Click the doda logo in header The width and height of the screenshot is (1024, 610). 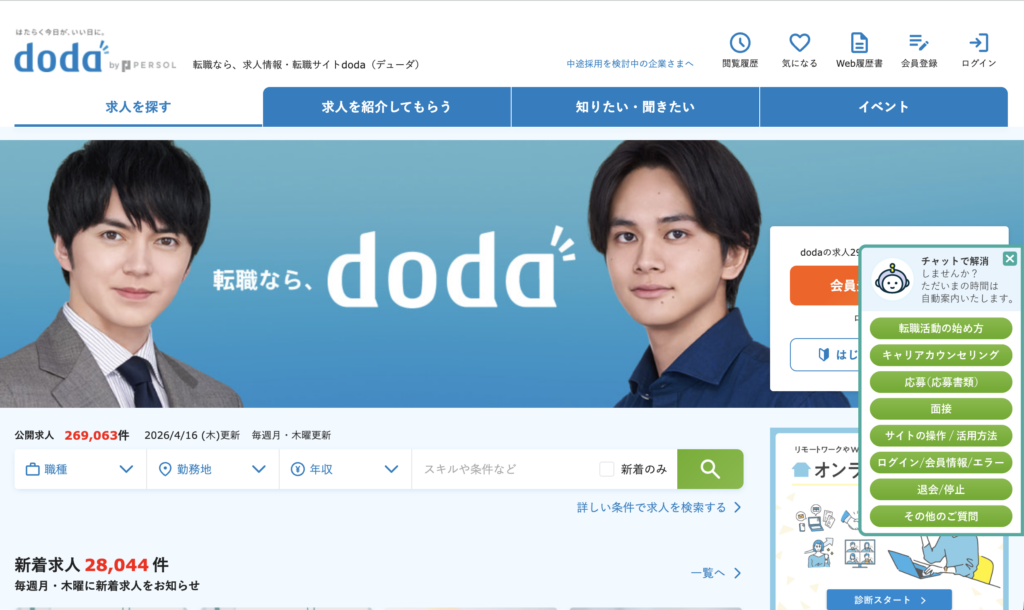(x=60, y=57)
